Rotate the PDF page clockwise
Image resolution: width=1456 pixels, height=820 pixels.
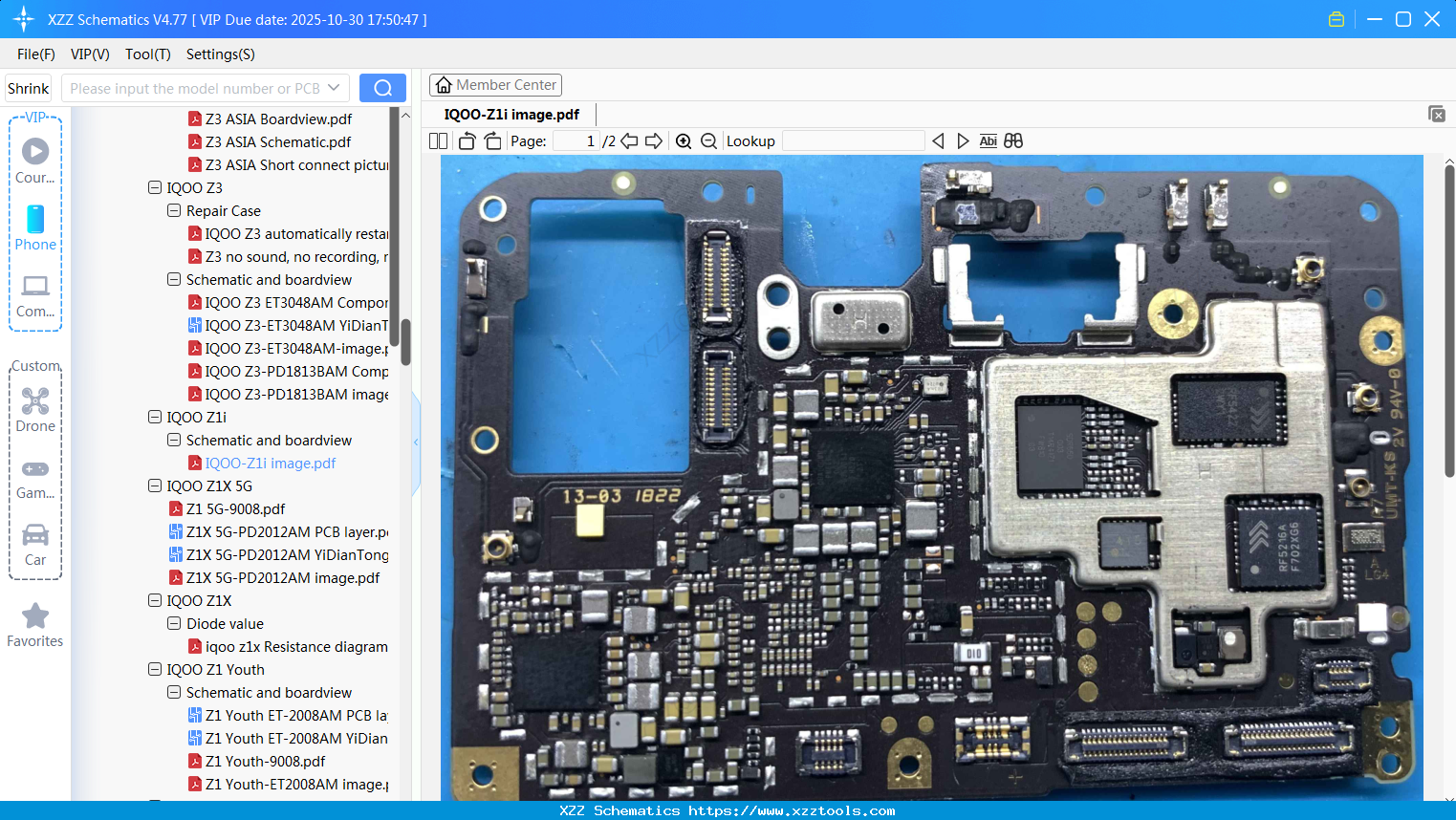point(491,140)
